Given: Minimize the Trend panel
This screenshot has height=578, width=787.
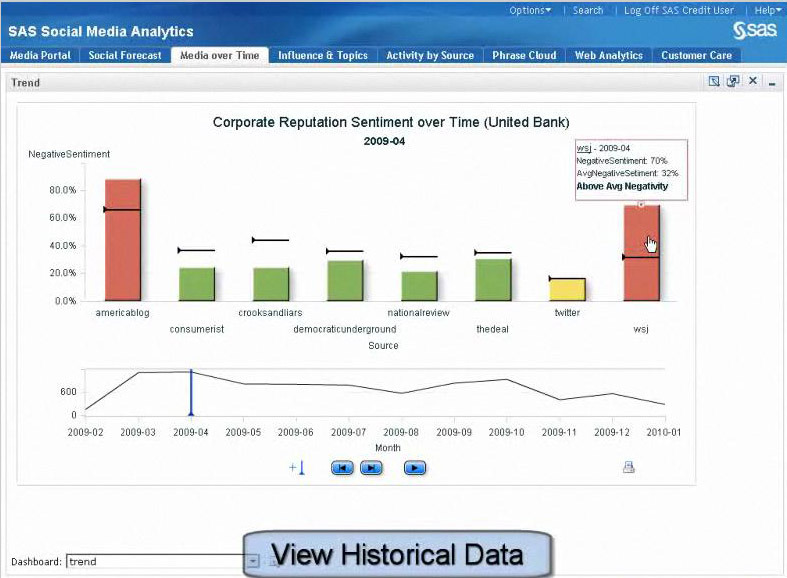Looking at the screenshot, I should pyautogui.click(x=772, y=84).
